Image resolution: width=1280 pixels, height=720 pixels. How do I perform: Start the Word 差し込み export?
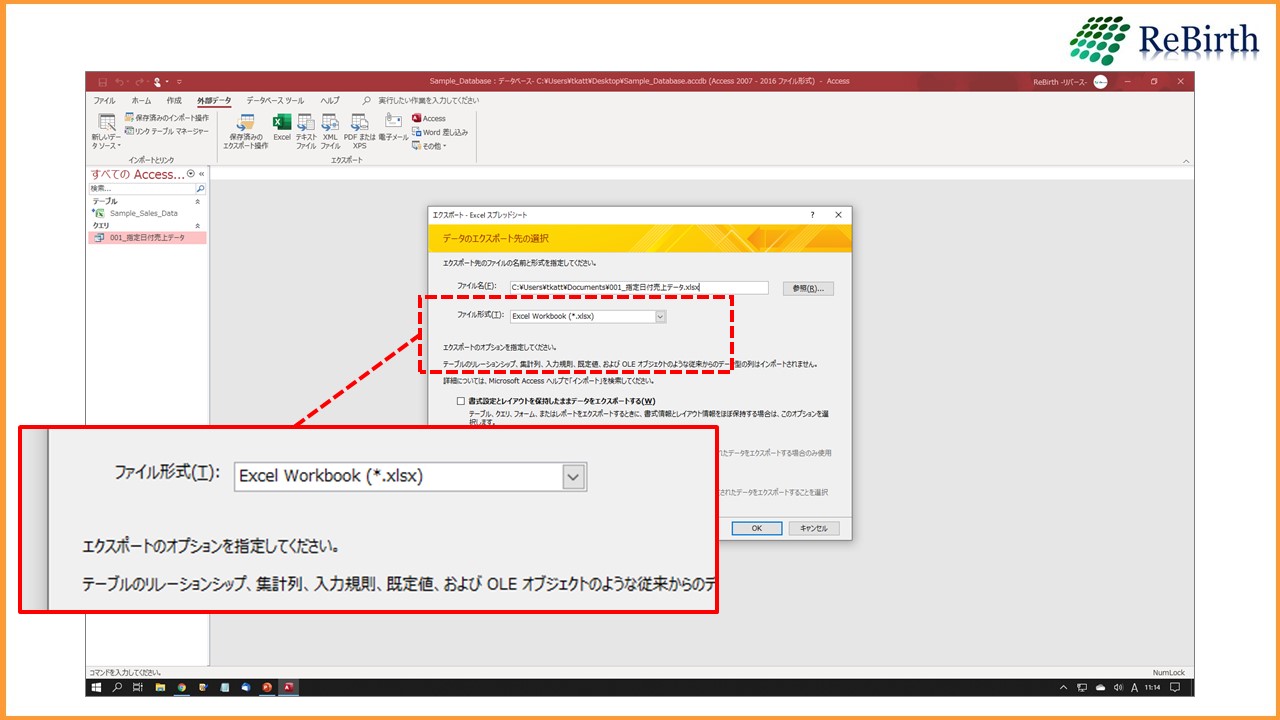point(440,132)
